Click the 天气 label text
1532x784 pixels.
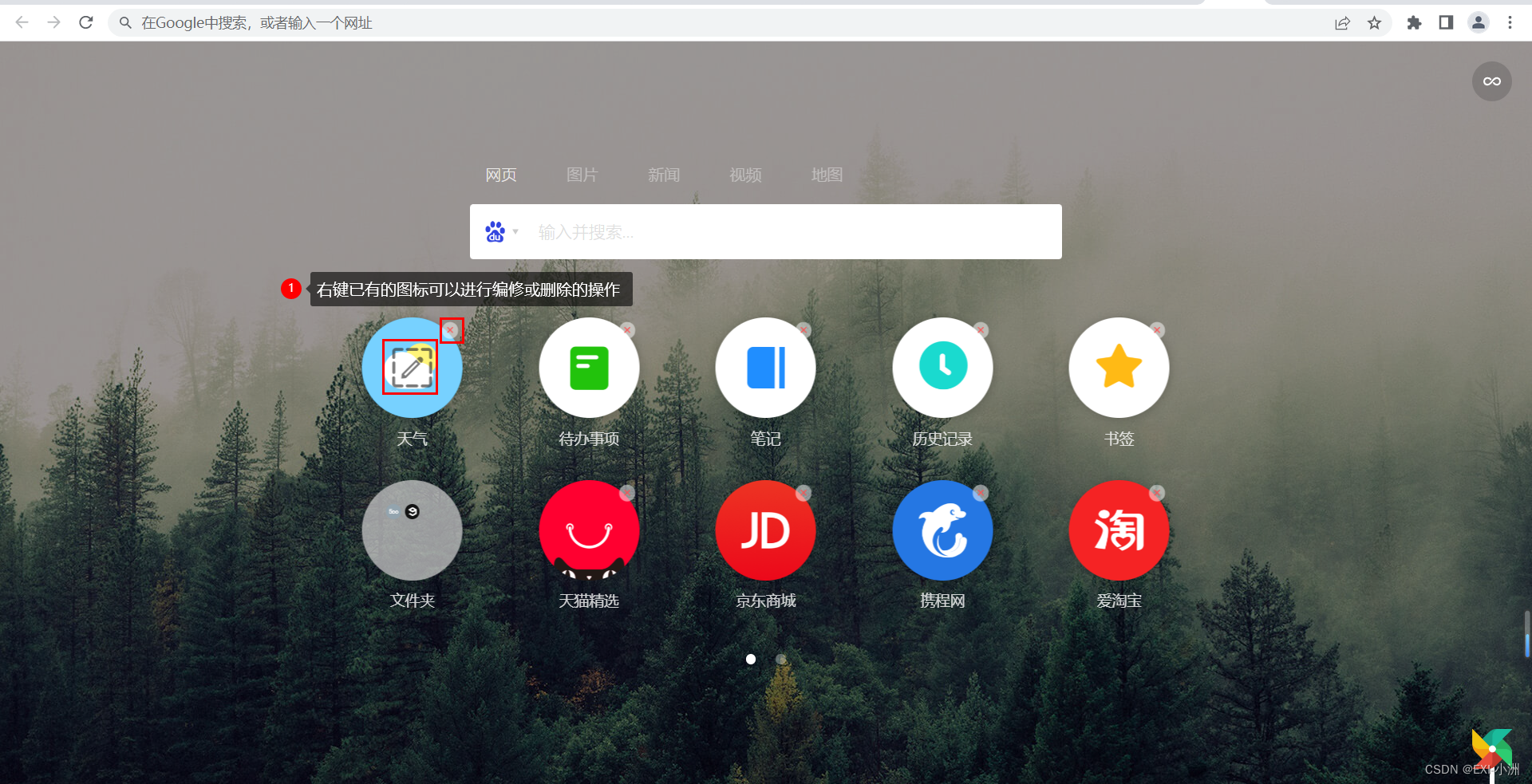point(412,439)
